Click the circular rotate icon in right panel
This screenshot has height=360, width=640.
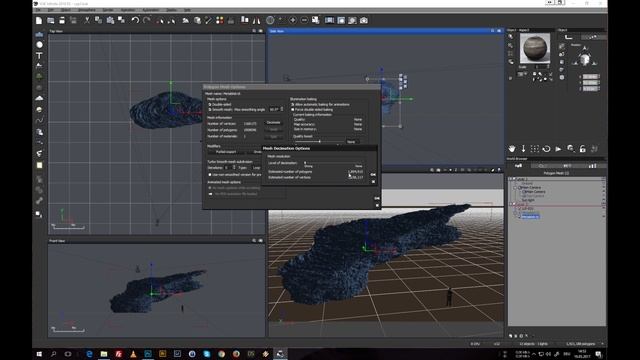(547, 149)
